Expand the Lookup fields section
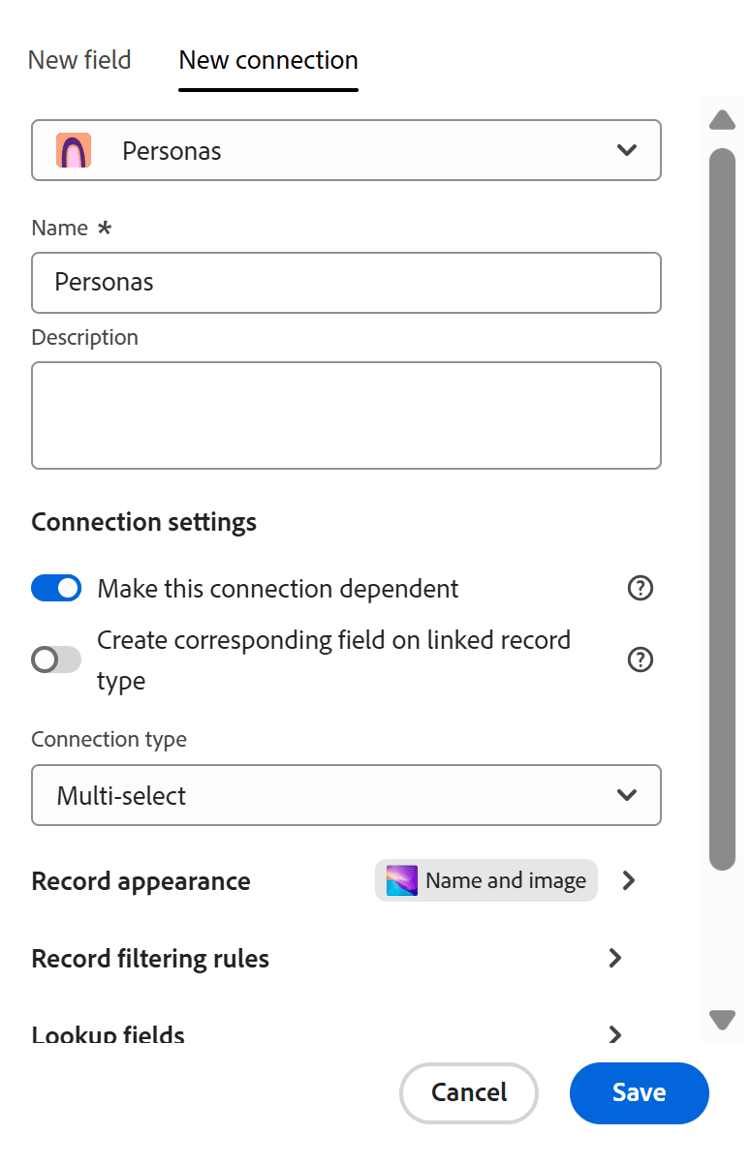750x1166 pixels. (x=327, y=1034)
